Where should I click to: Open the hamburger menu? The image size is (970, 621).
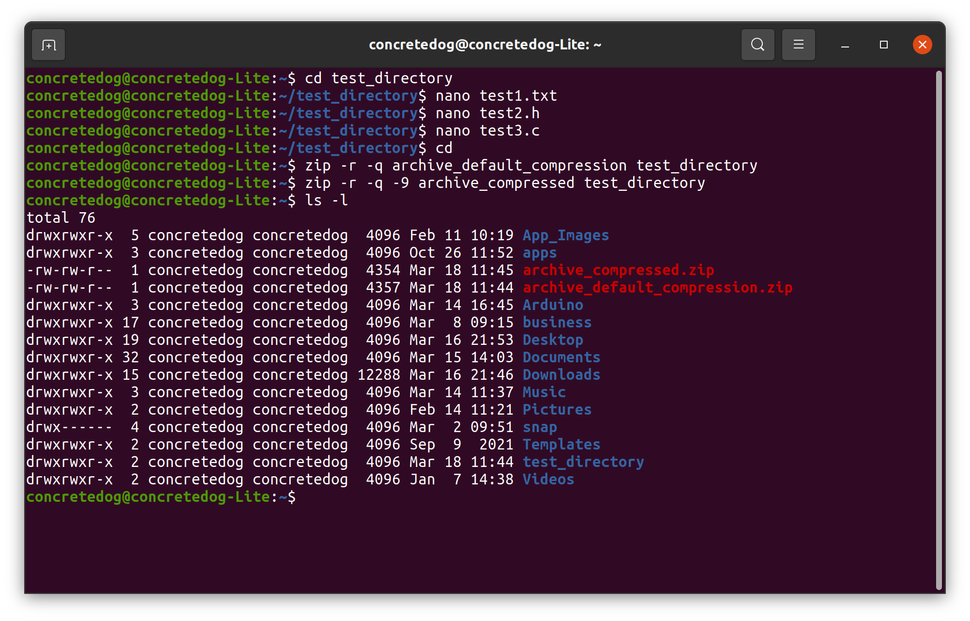[798, 44]
